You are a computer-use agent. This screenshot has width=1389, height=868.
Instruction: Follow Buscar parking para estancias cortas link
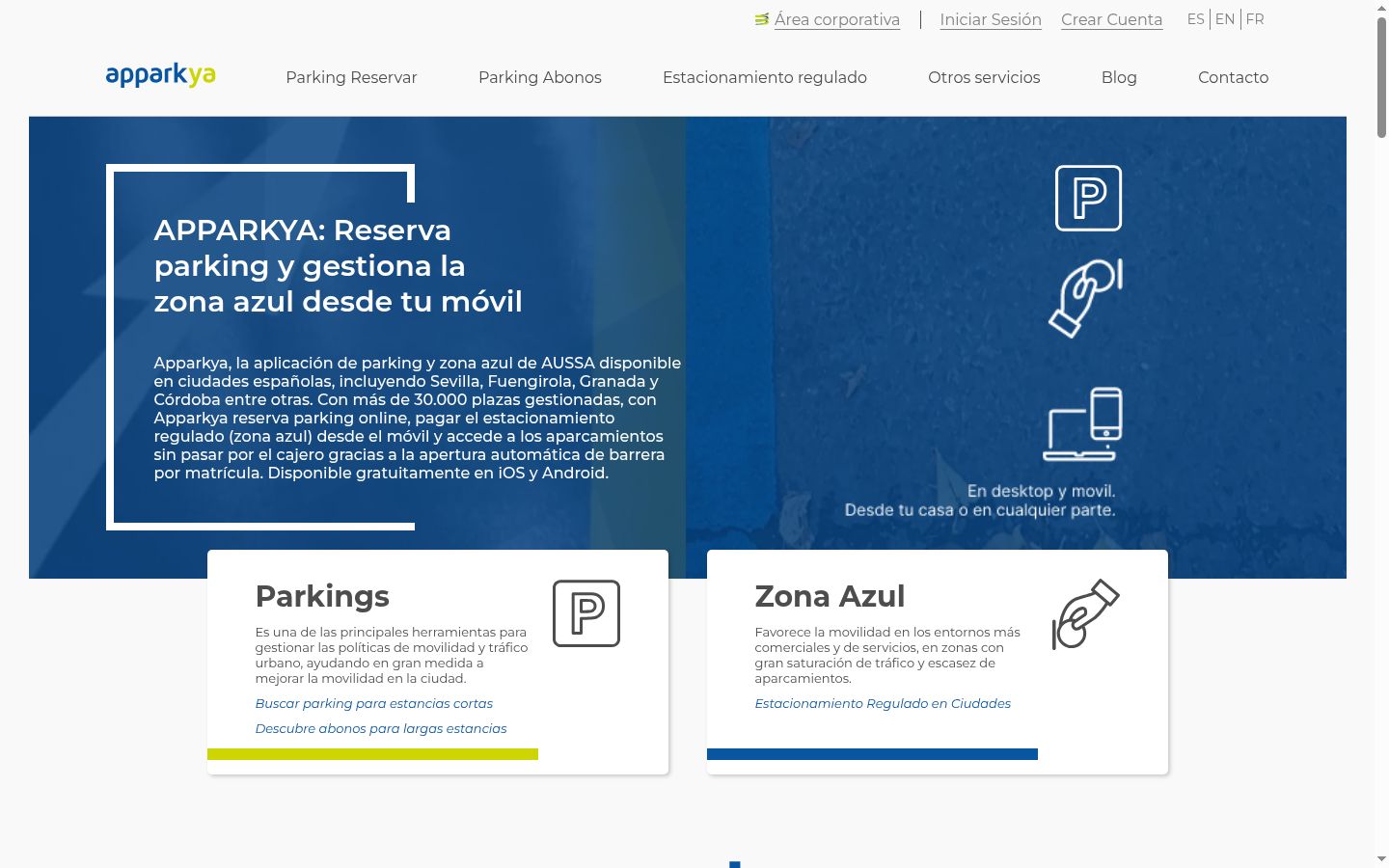374,703
